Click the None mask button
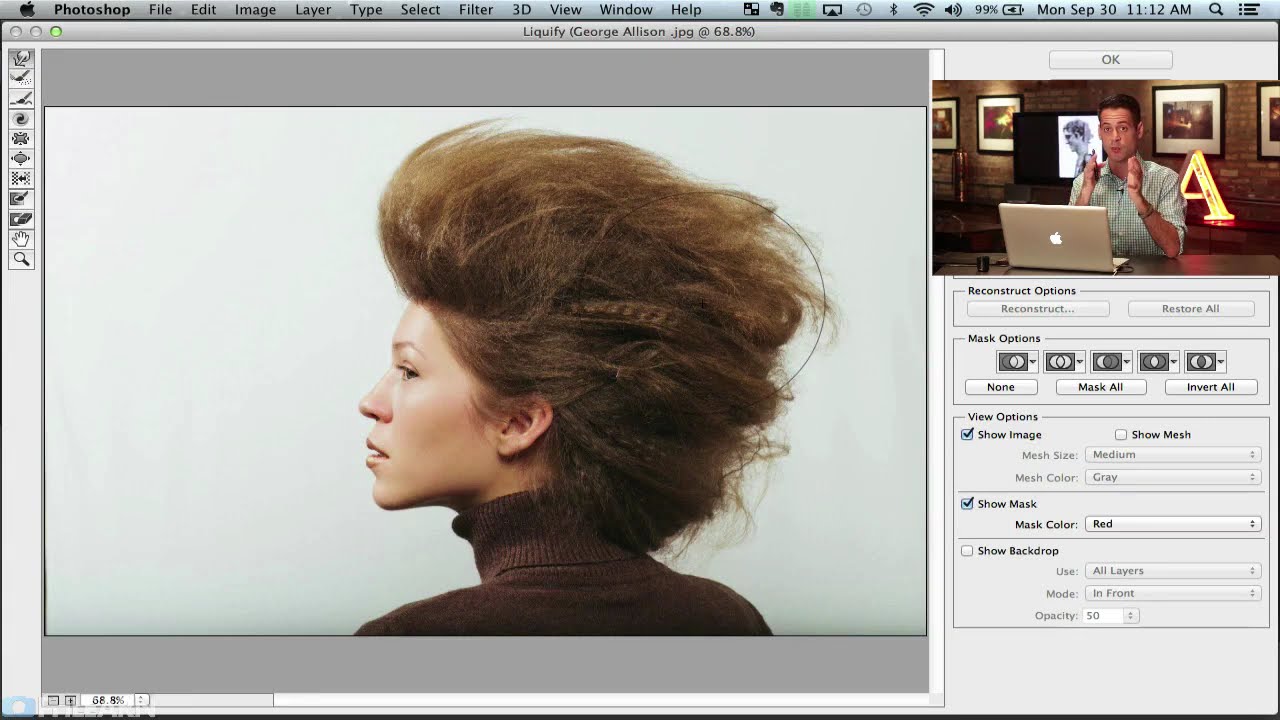Image resolution: width=1280 pixels, height=720 pixels. point(1000,387)
